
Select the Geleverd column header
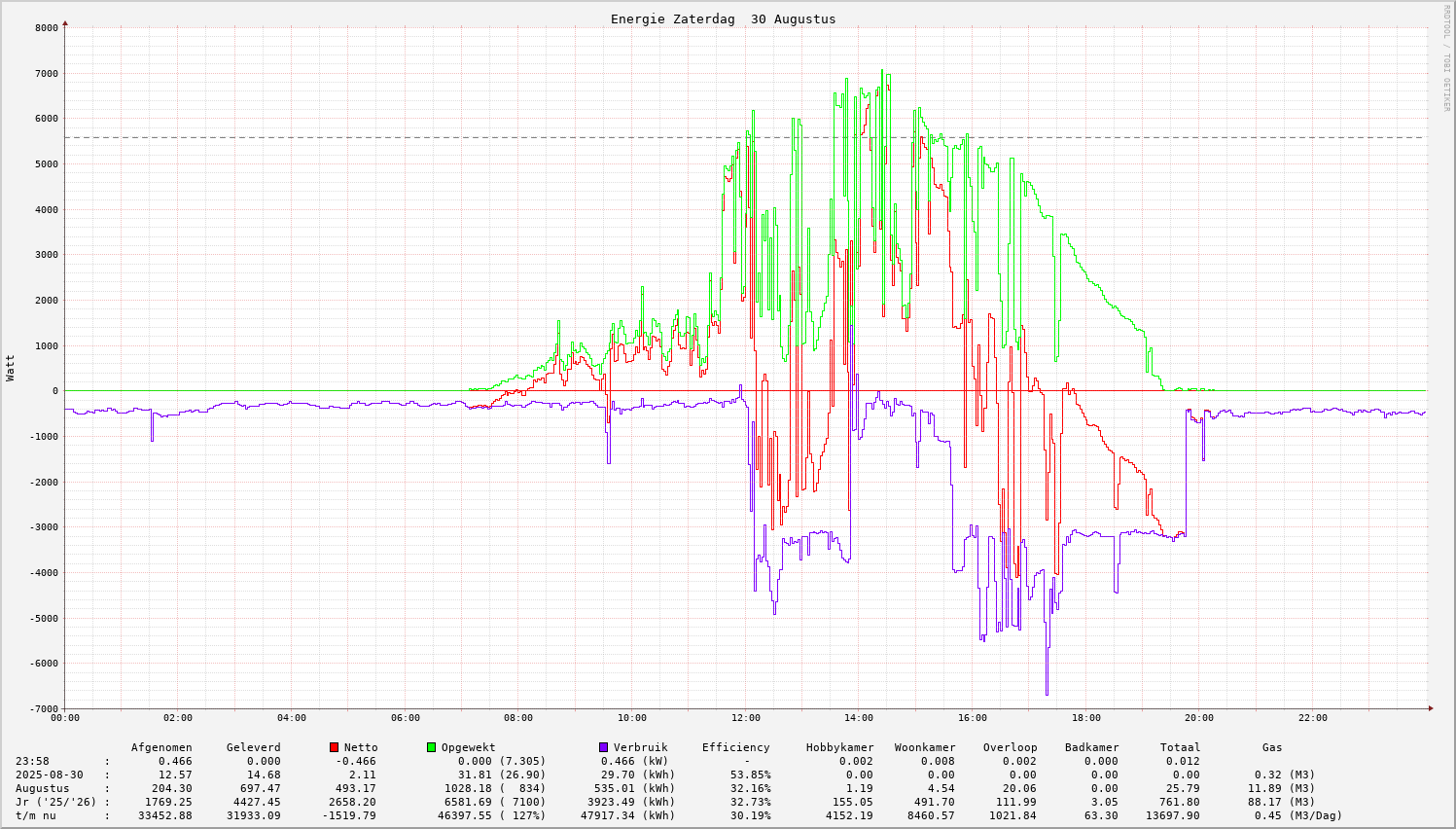[x=253, y=747]
